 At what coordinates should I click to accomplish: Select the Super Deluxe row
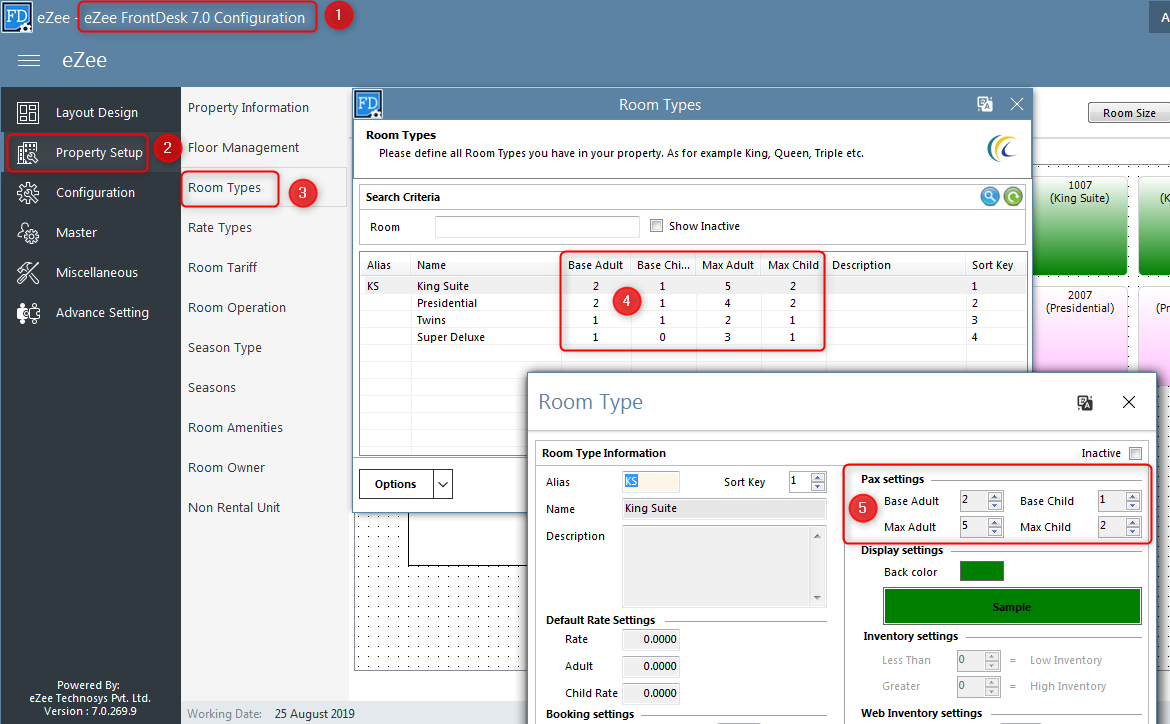(x=693, y=337)
